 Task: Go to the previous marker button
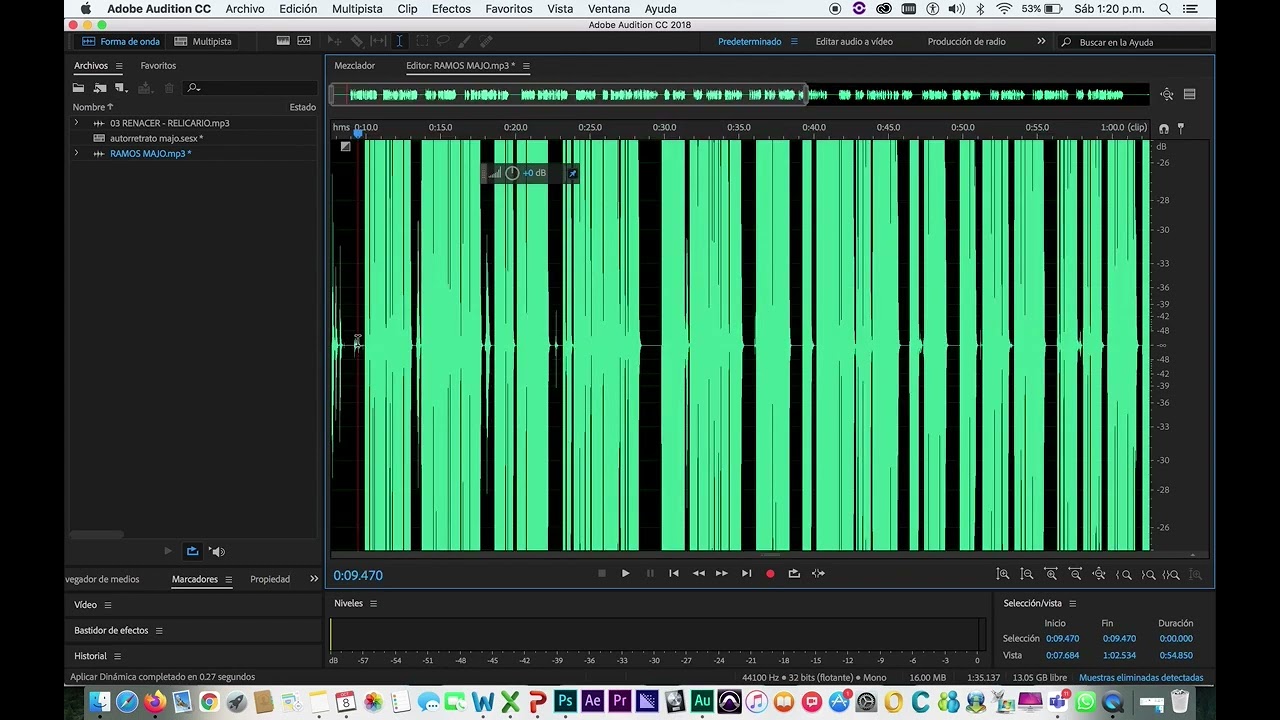tap(674, 573)
